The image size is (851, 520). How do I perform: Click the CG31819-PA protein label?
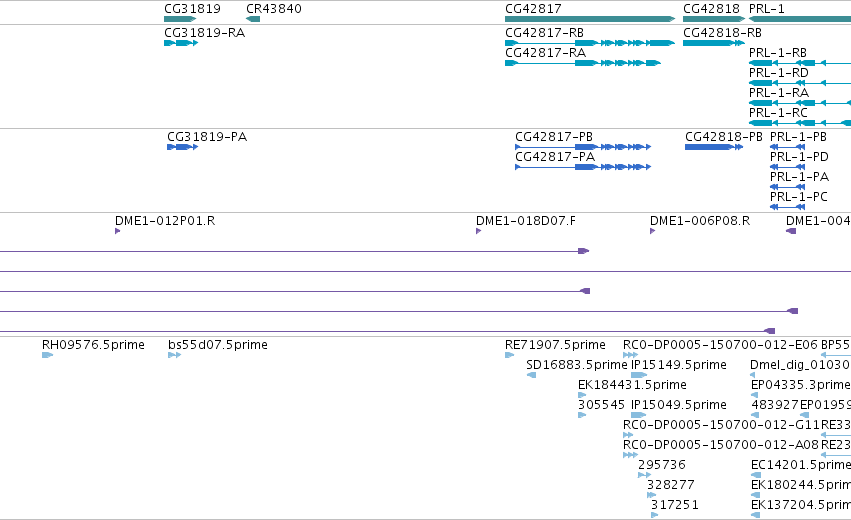pos(207,136)
